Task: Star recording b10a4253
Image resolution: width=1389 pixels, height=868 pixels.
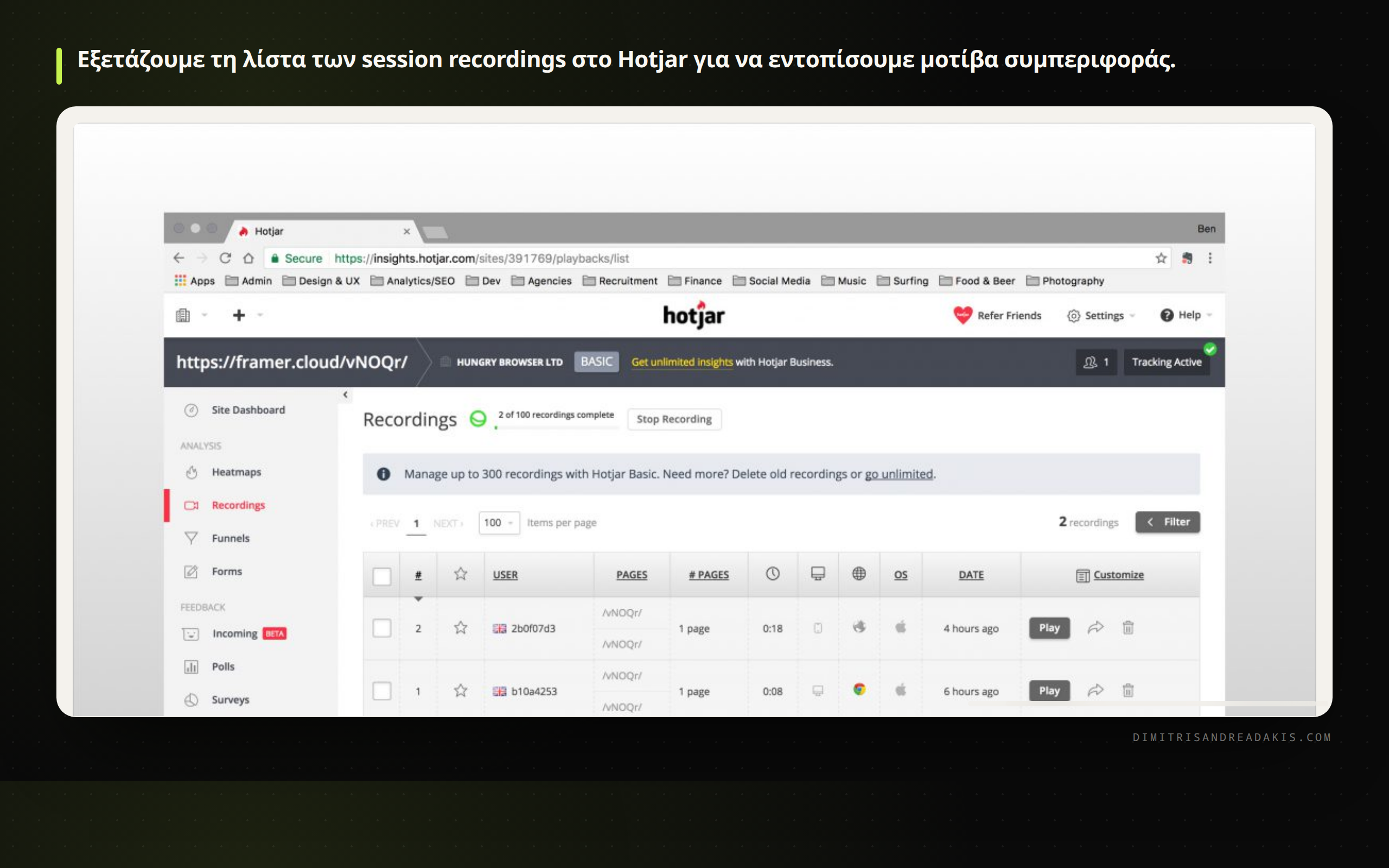Action: (460, 691)
